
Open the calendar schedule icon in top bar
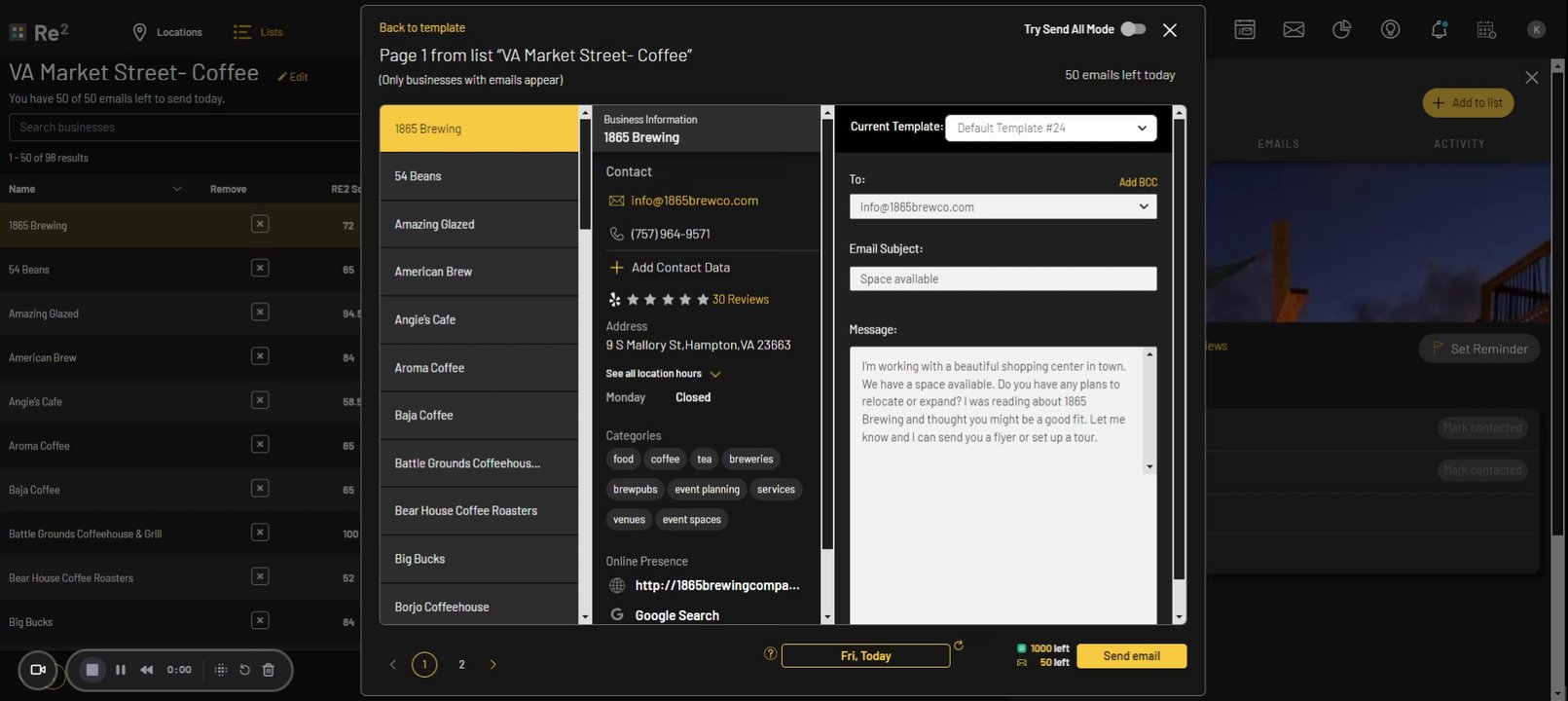point(1486,29)
